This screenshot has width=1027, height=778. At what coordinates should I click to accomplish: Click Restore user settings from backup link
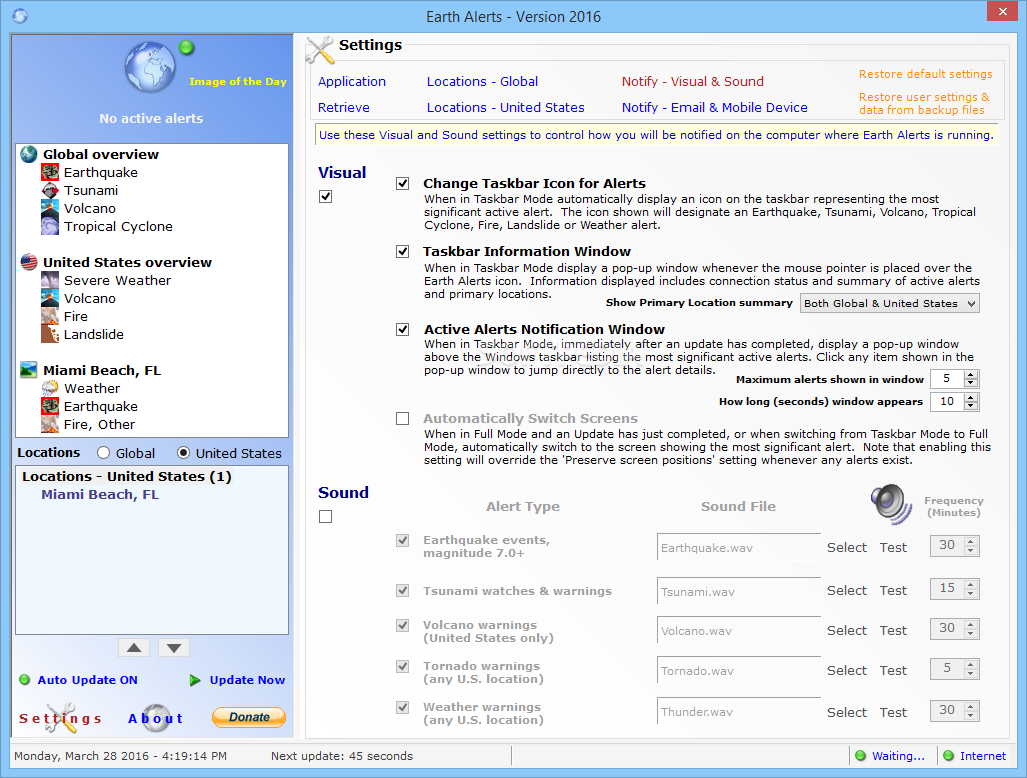(x=924, y=103)
